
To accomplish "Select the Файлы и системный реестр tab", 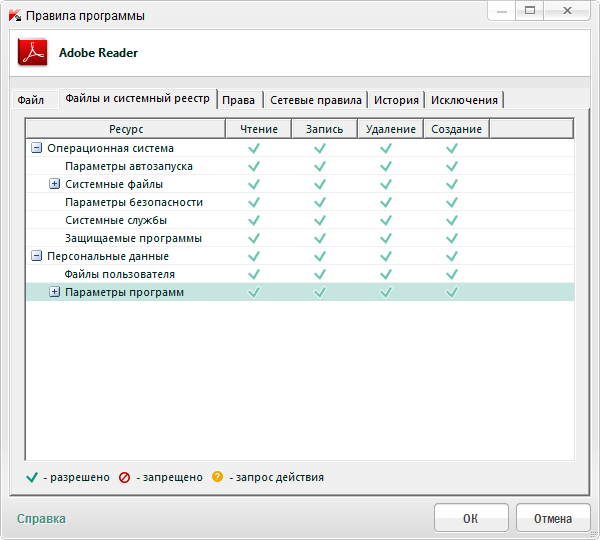I will coord(137,99).
